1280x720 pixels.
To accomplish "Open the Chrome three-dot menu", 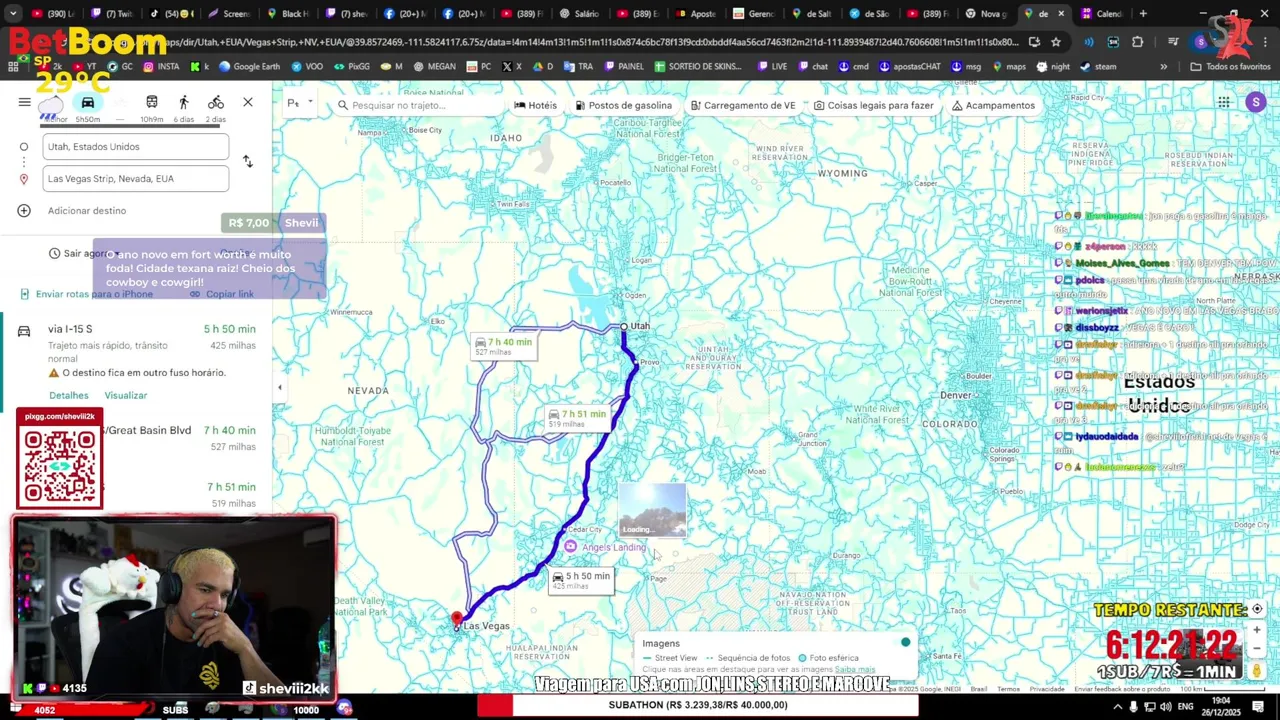I will click(x=1264, y=42).
